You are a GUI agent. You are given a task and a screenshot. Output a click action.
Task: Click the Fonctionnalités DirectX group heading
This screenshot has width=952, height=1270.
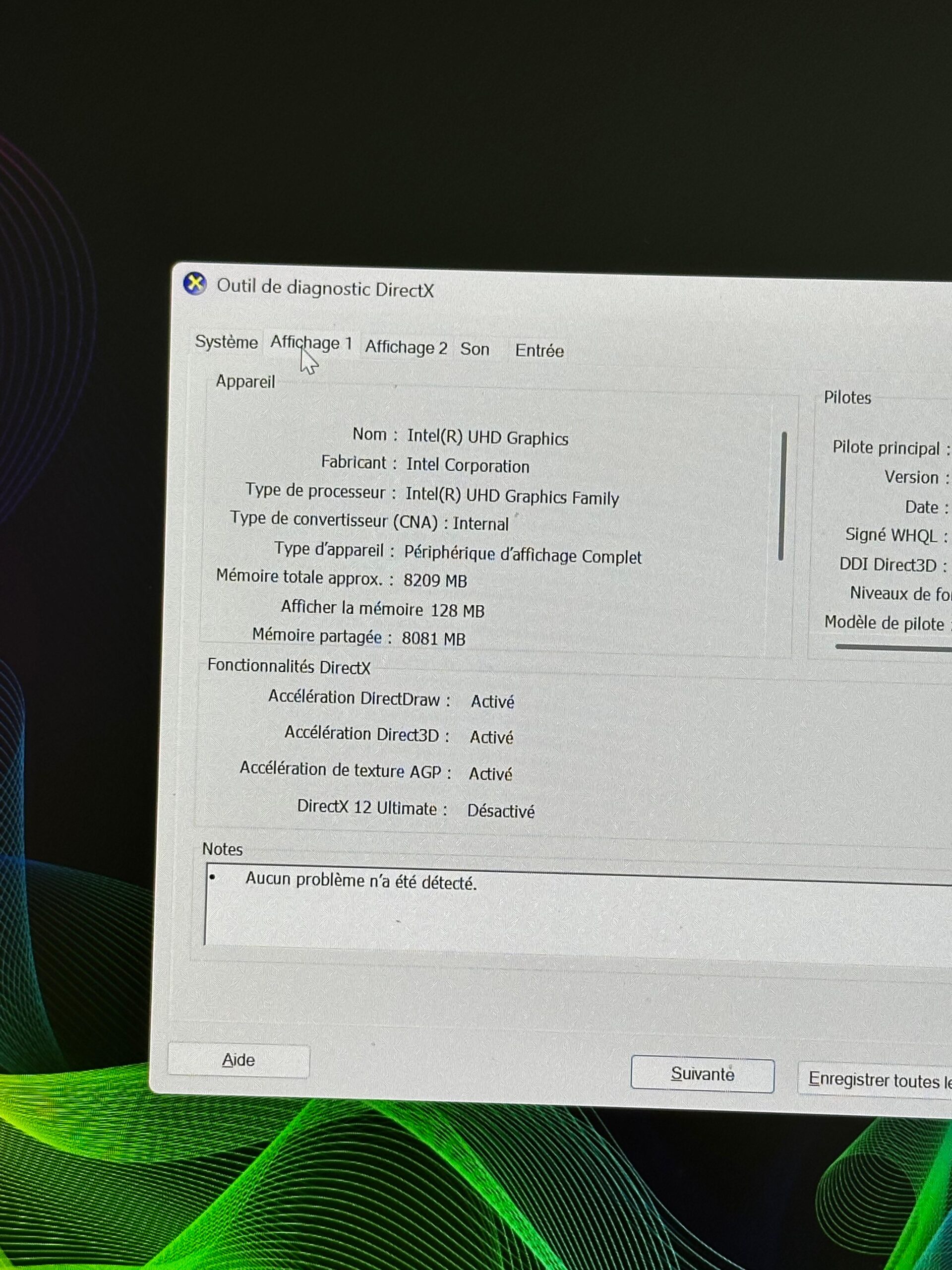(289, 667)
